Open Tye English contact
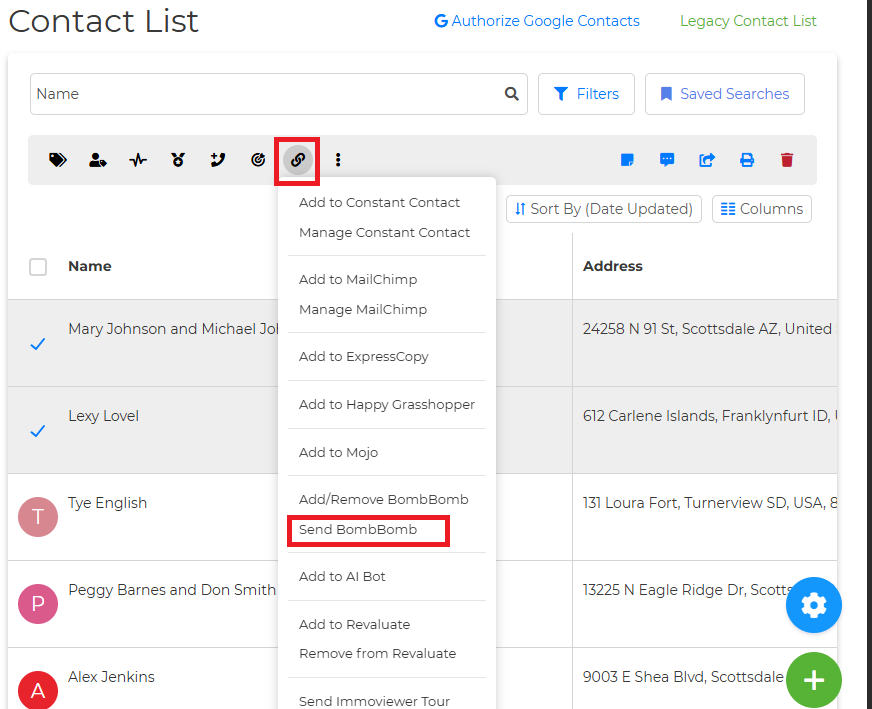Screen dimensions: 872x709 [x=107, y=503]
